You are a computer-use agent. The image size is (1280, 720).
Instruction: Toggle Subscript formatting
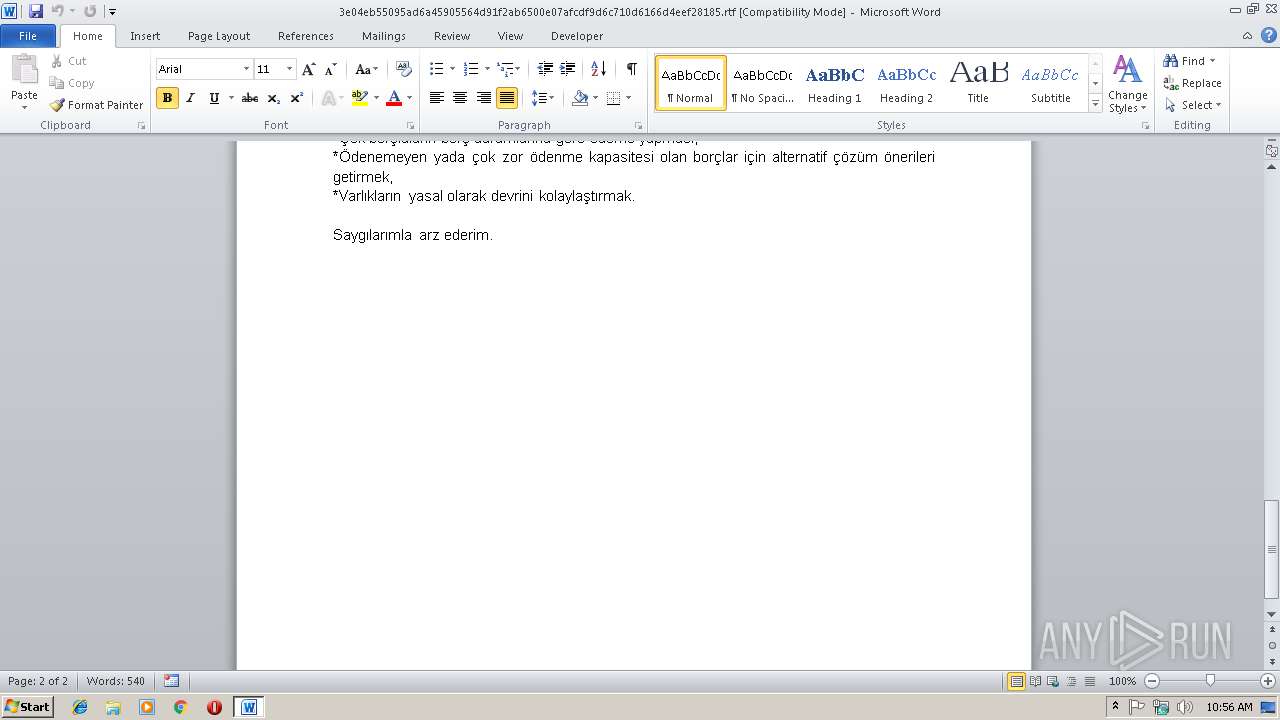tap(273, 98)
